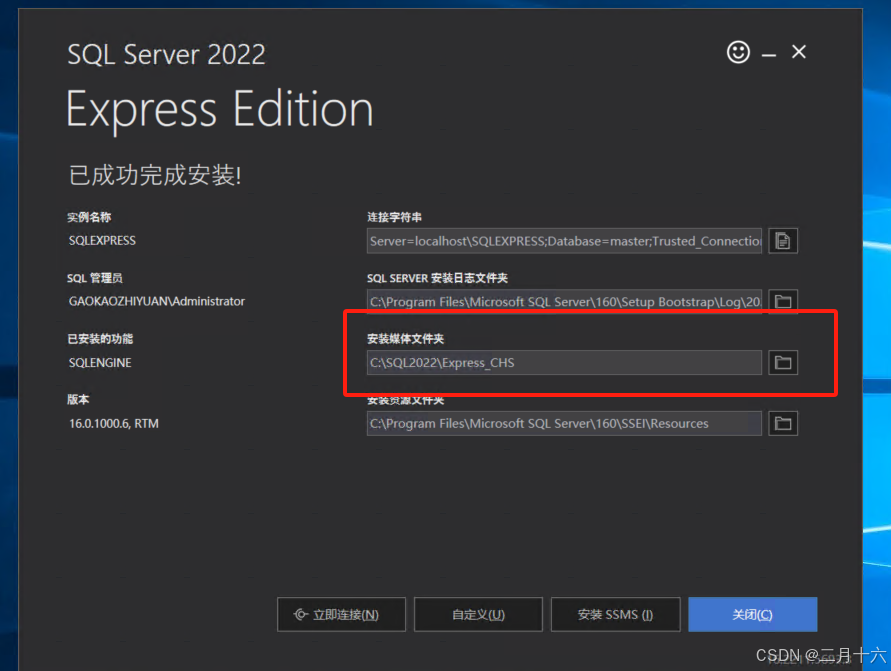Open the installation media folder icon
The width and height of the screenshot is (891, 671).
click(783, 362)
